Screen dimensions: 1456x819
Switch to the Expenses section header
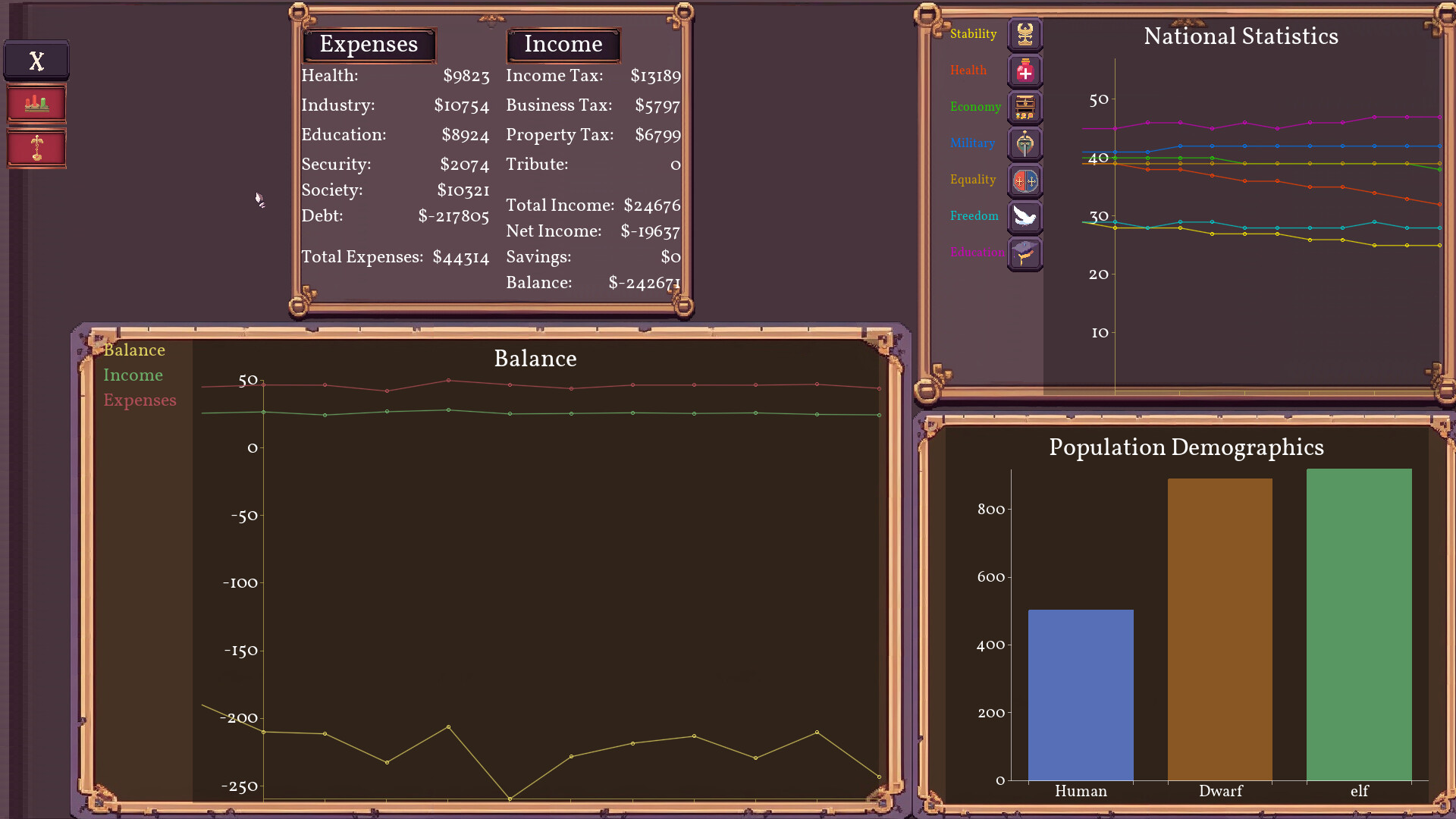click(369, 45)
